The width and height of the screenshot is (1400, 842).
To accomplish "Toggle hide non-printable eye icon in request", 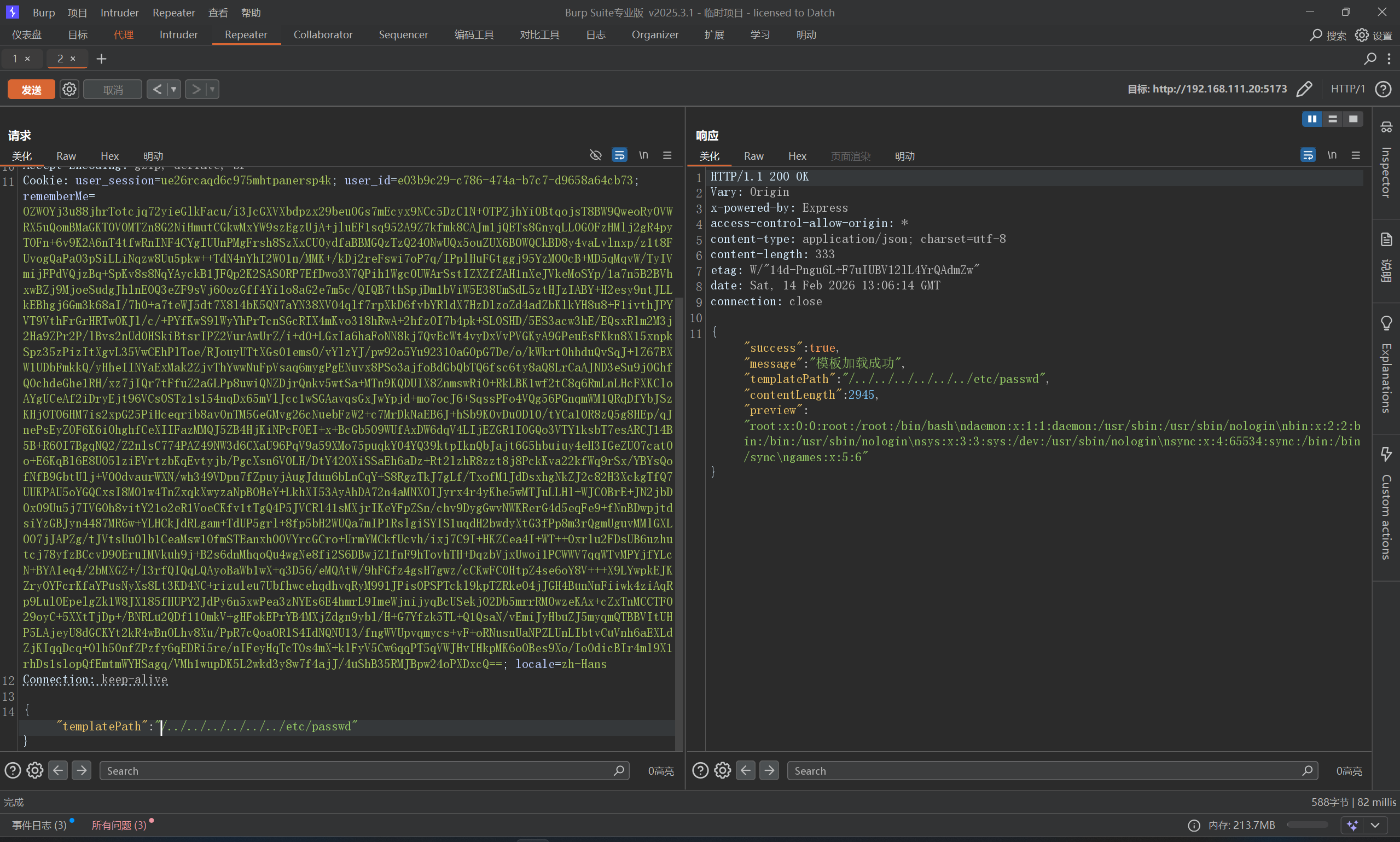I will tap(595, 155).
